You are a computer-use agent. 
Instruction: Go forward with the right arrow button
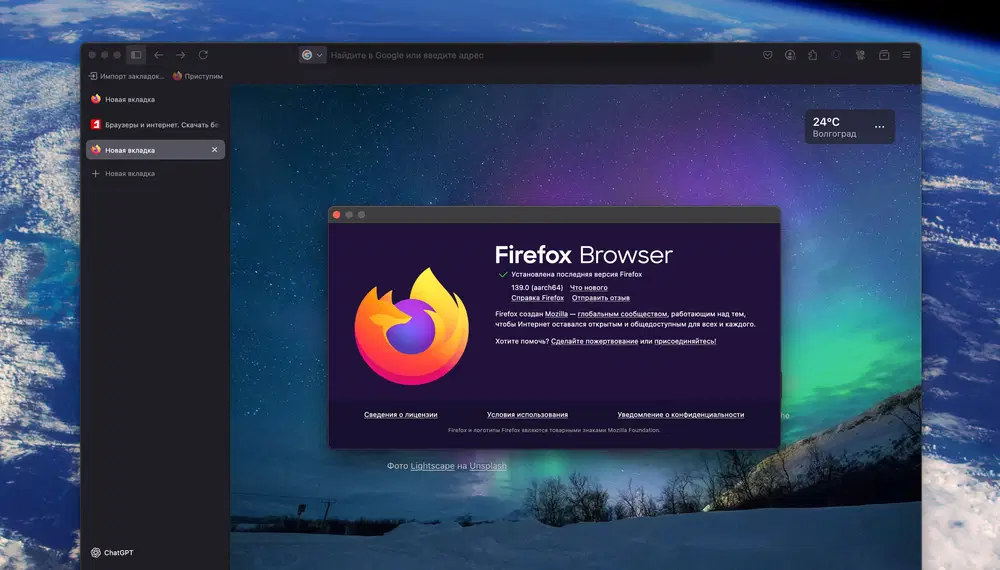pos(180,55)
